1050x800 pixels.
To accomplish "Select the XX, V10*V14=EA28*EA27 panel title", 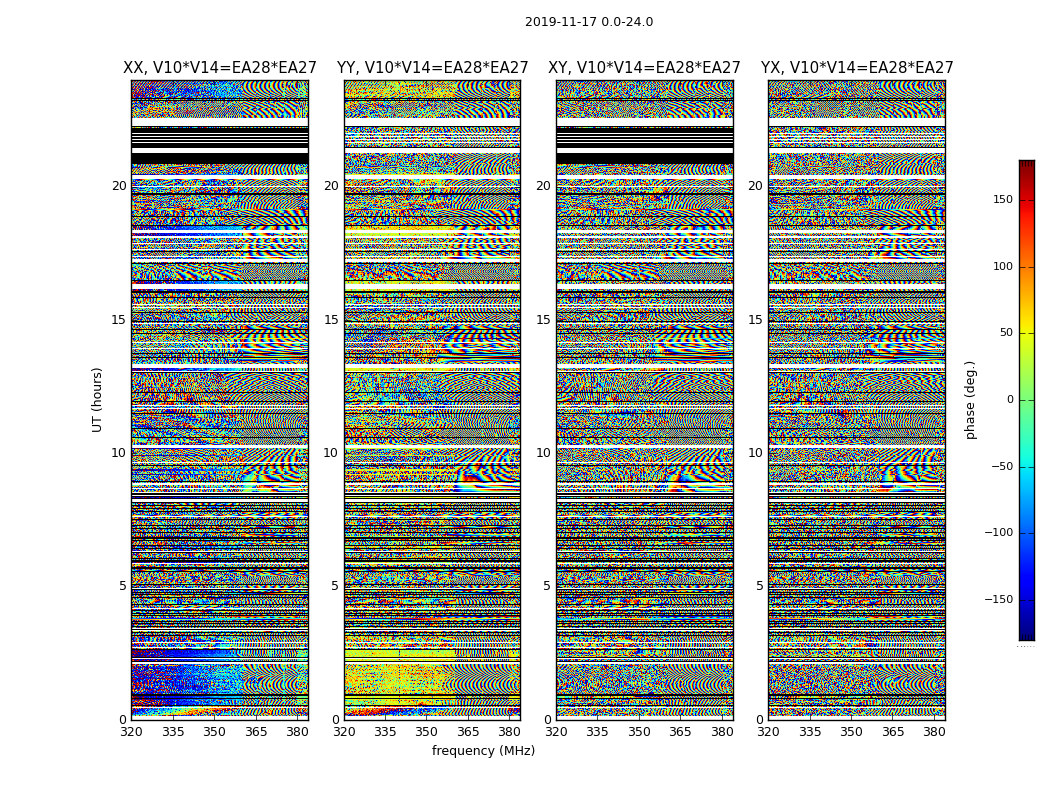I will click(x=220, y=68).
